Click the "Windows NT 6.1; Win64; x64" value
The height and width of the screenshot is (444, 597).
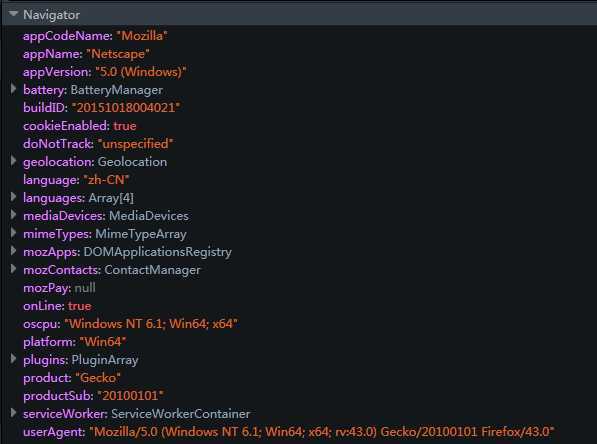151,324
